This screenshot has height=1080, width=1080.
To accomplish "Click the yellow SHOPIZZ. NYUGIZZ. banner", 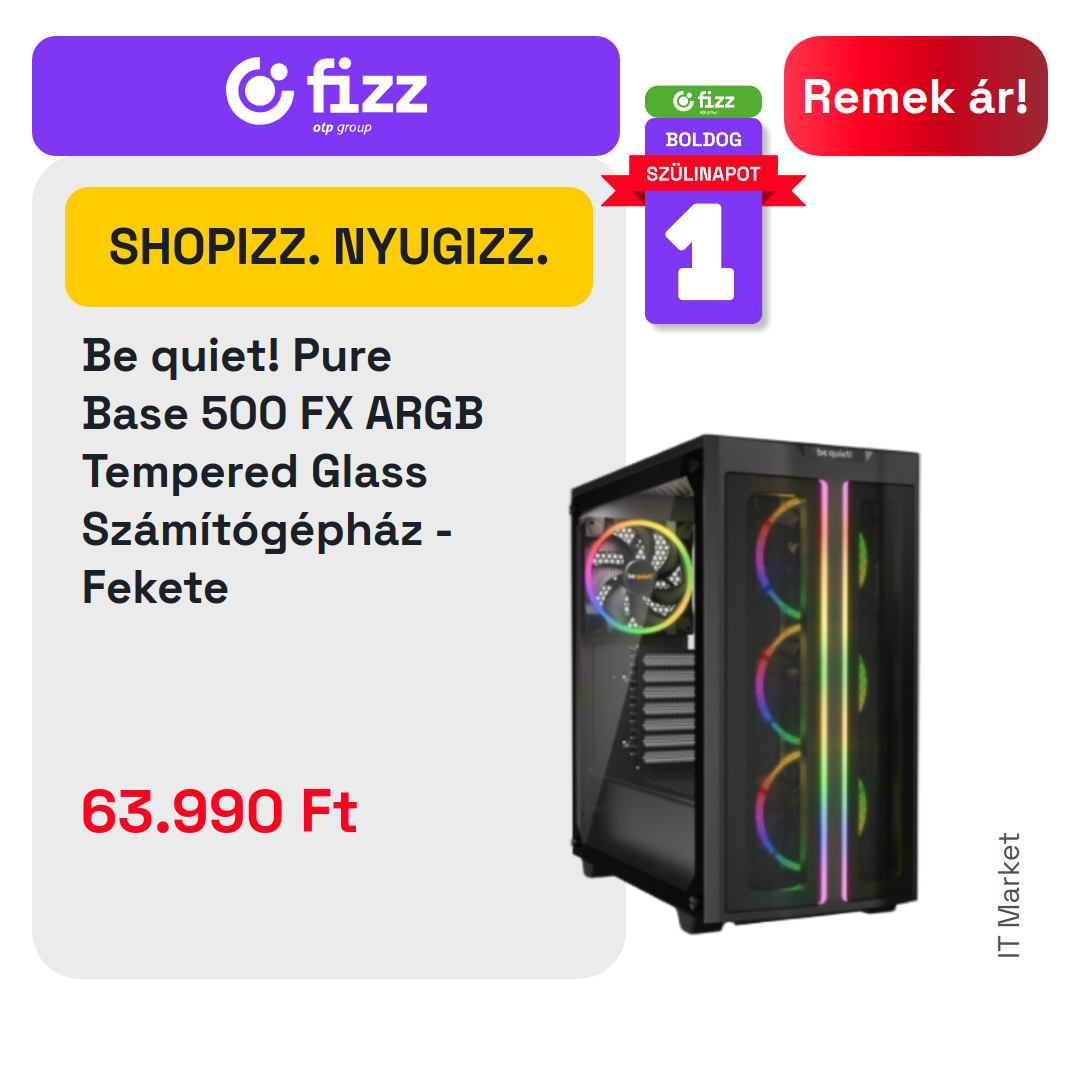I will click(329, 247).
